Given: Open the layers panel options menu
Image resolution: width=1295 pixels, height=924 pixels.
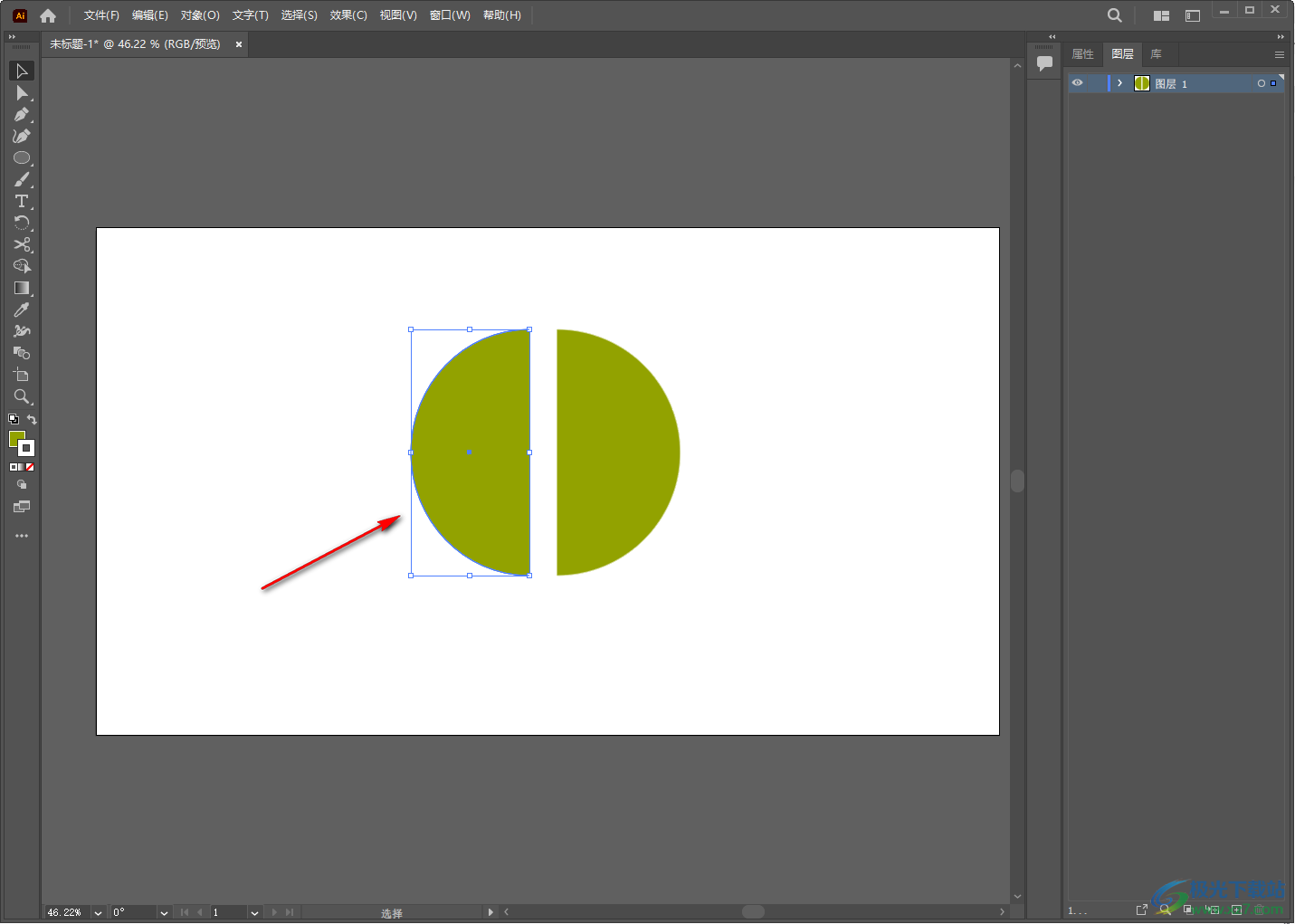Looking at the screenshot, I should [1279, 54].
